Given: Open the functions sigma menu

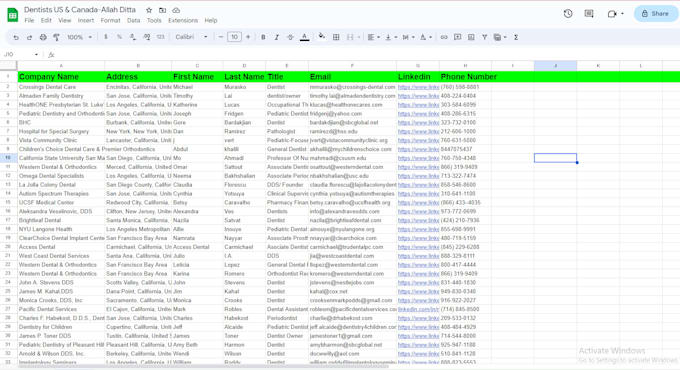Looking at the screenshot, I should [x=516, y=37].
